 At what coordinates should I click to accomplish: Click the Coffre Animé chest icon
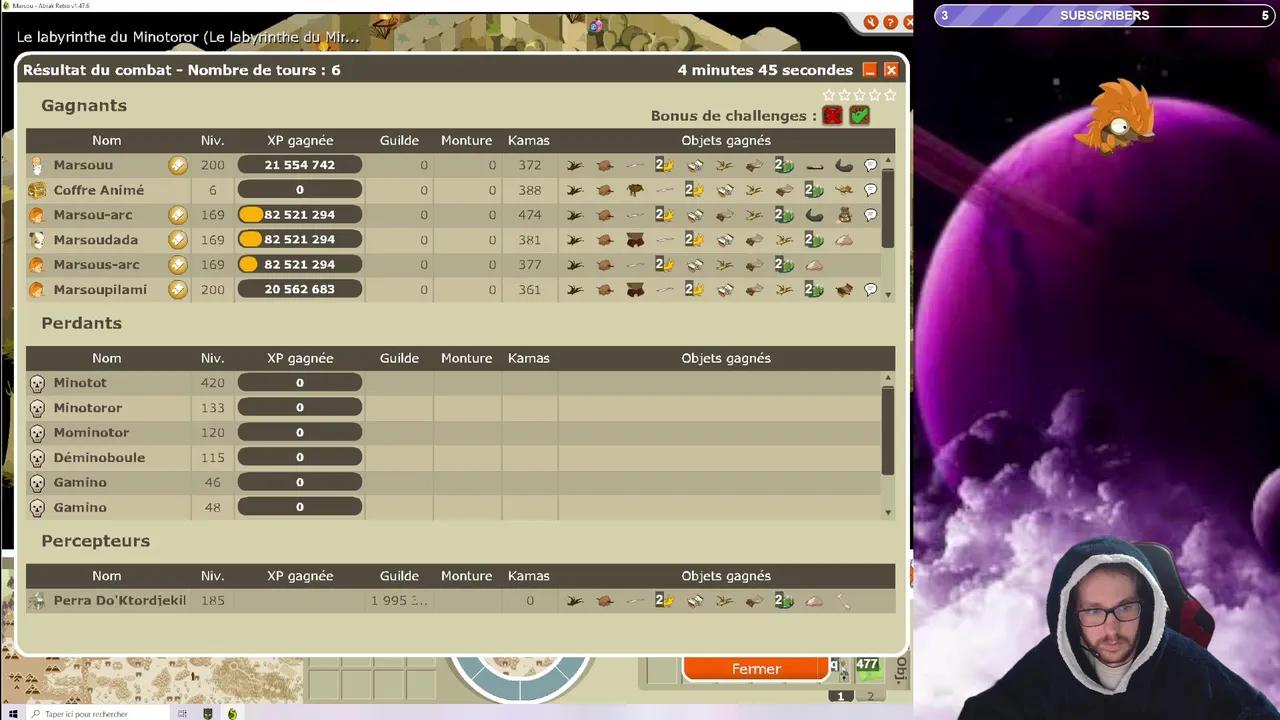[37, 190]
